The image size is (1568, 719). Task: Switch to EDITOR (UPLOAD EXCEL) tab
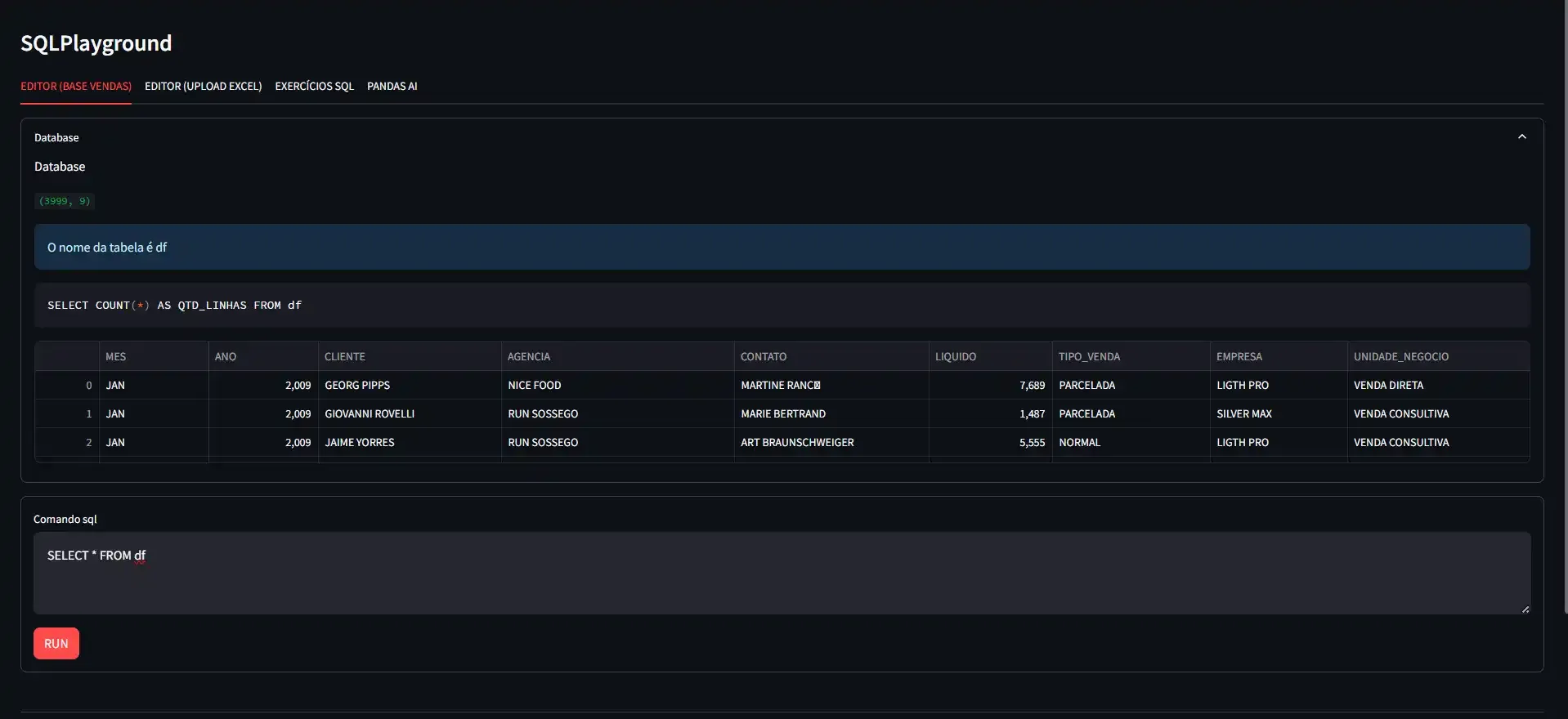(x=203, y=86)
